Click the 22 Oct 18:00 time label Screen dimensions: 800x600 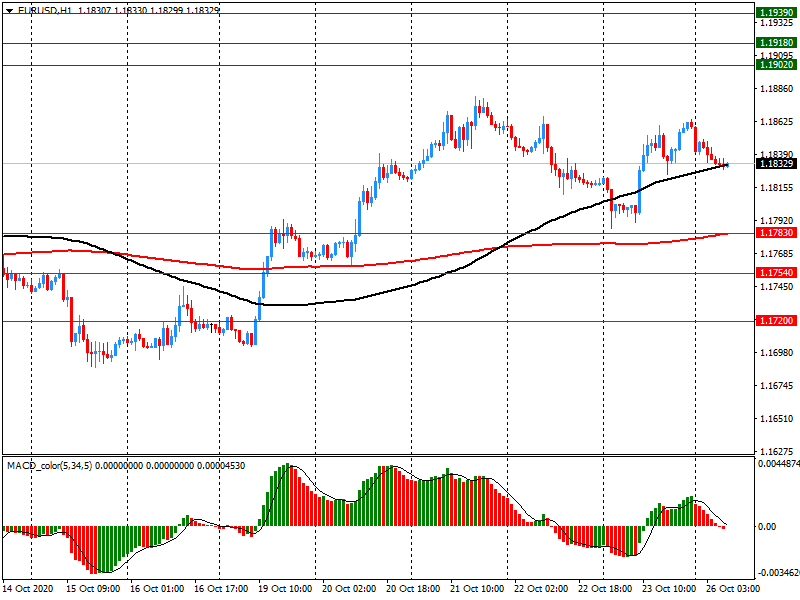pos(604,590)
